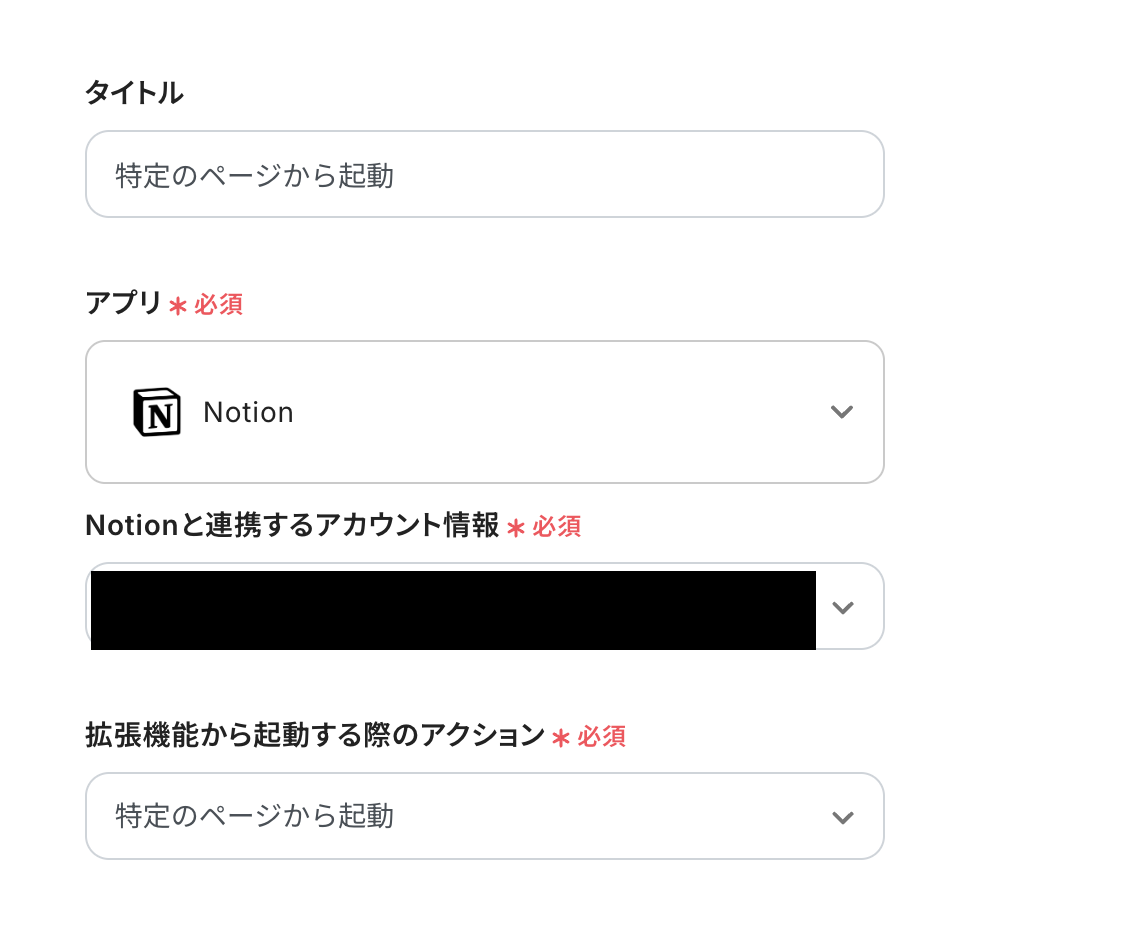Click the Notionと連携するアカウント情報 label
1121x940 pixels.
292,526
